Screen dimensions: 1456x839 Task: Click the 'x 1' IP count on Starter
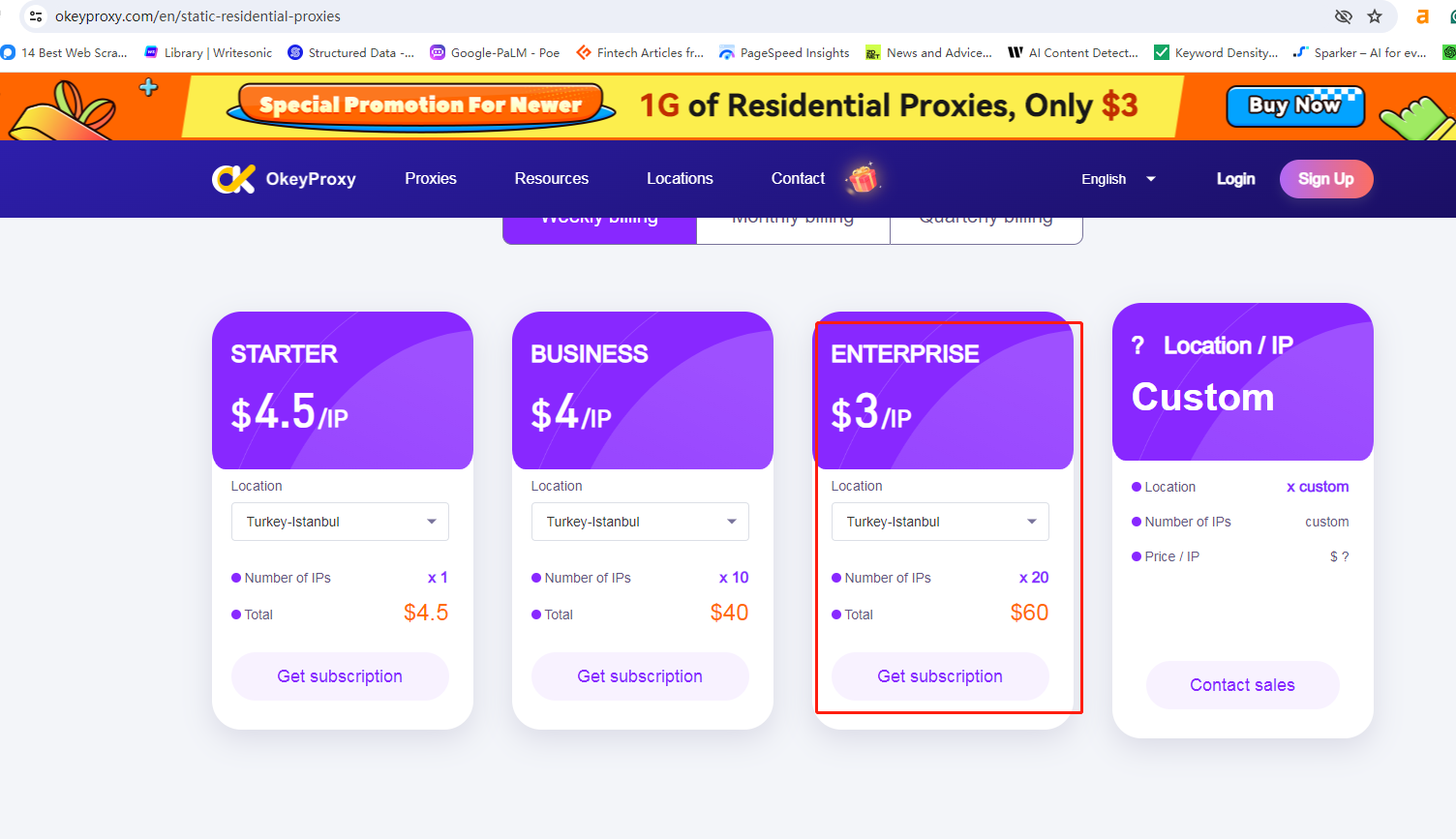pyautogui.click(x=438, y=578)
